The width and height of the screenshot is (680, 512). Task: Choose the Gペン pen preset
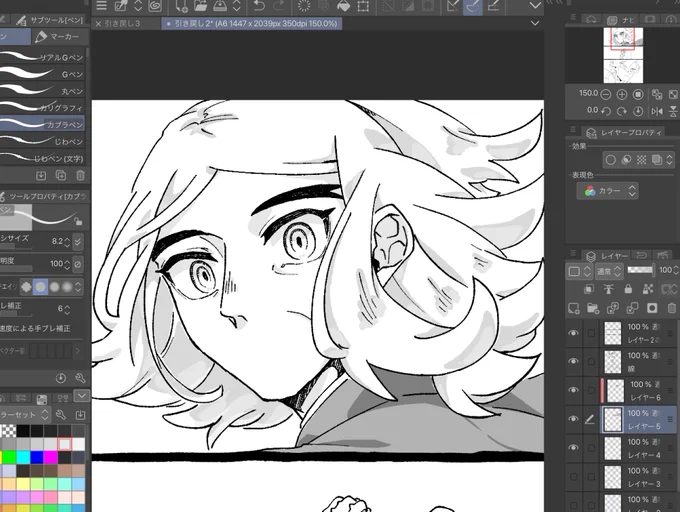42,74
